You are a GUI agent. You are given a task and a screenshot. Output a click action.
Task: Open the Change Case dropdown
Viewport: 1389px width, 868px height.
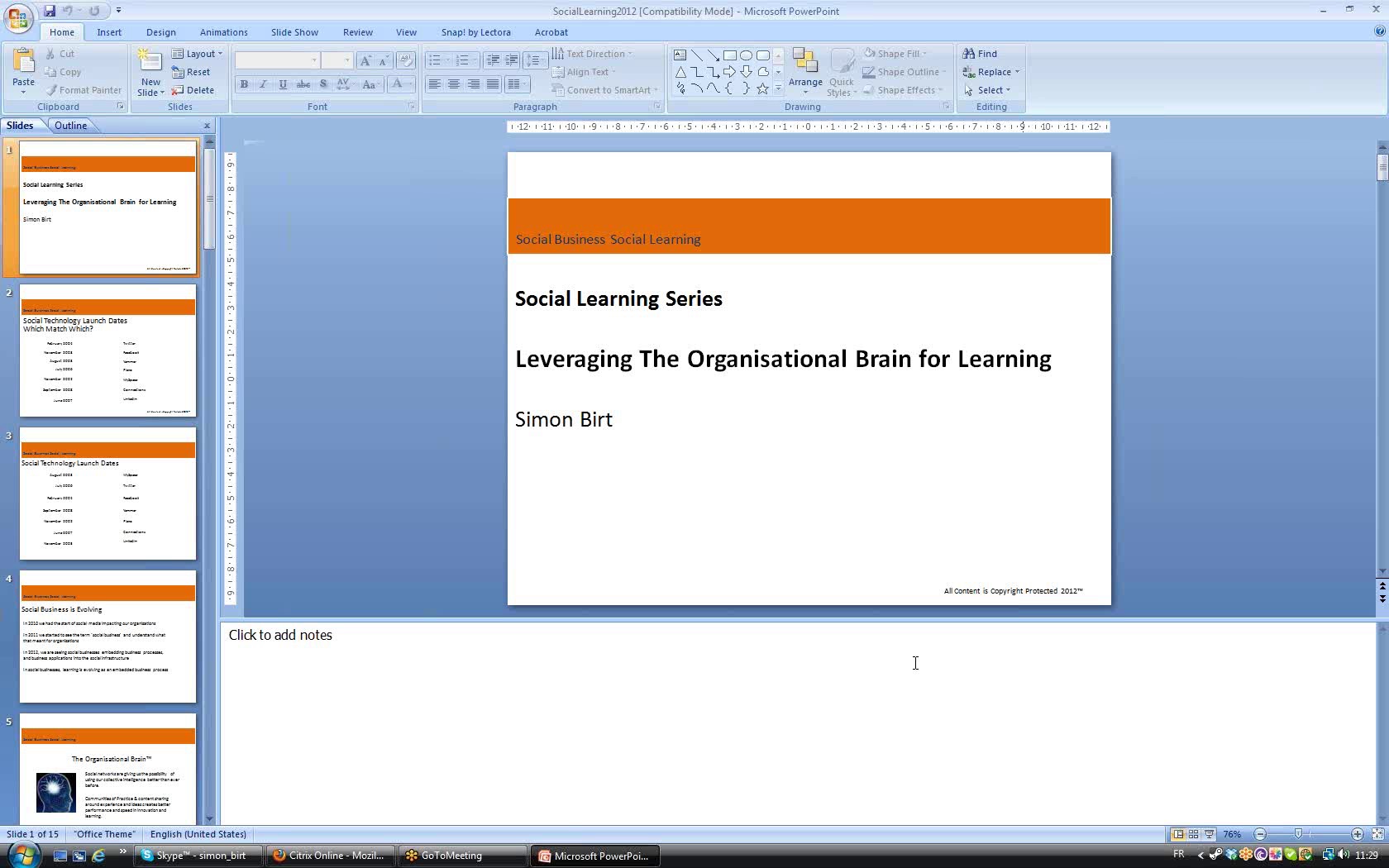[x=371, y=84]
